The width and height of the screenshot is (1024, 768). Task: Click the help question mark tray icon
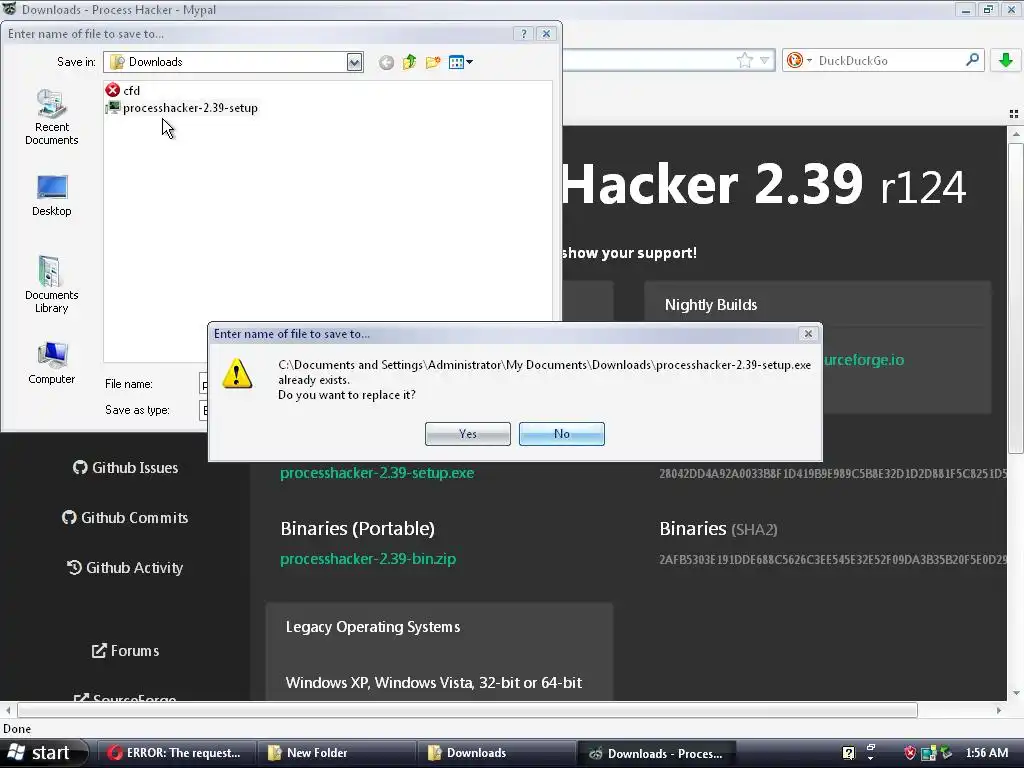coord(848,753)
